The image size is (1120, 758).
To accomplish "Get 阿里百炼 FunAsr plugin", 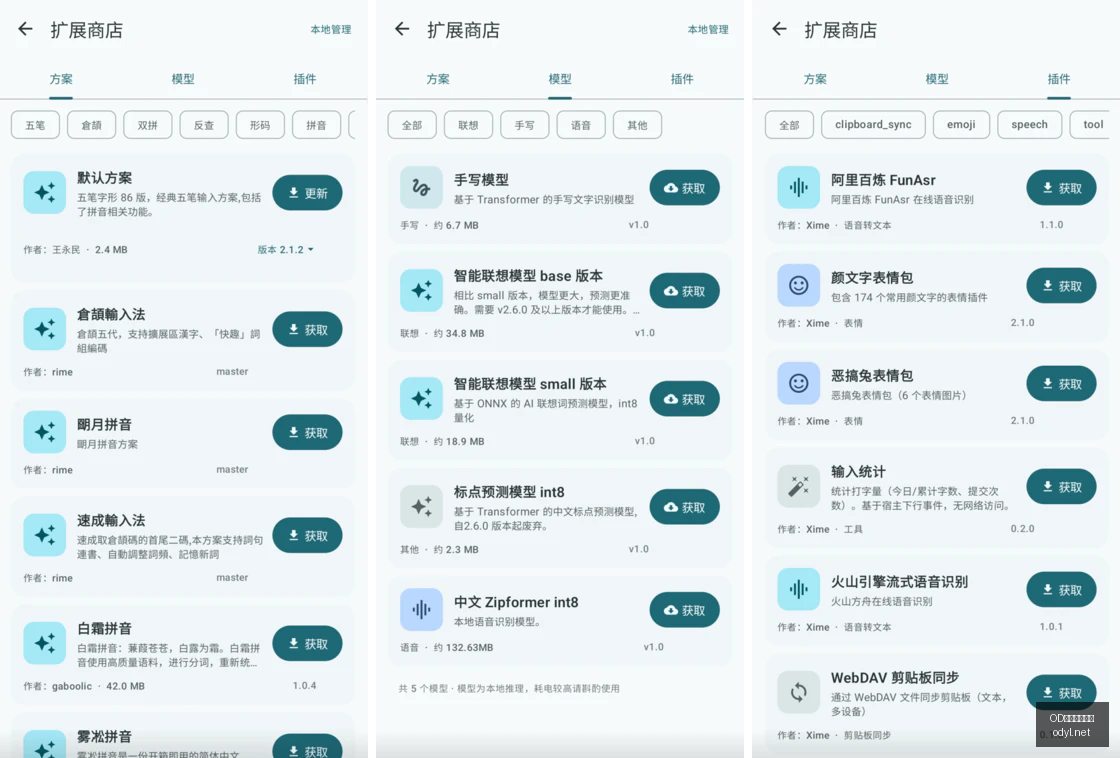I will pyautogui.click(x=1061, y=188).
